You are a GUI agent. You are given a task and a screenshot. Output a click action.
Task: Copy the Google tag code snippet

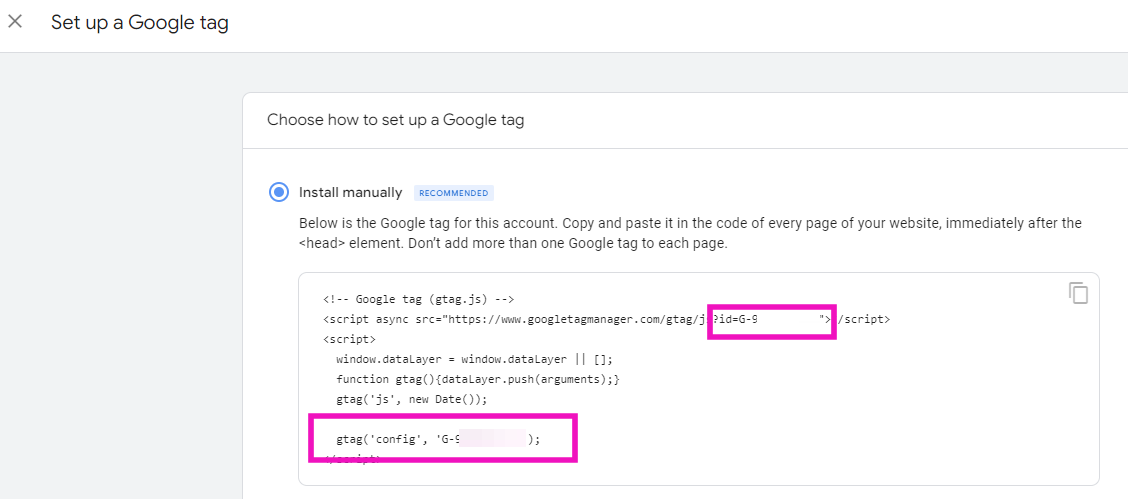(1078, 293)
